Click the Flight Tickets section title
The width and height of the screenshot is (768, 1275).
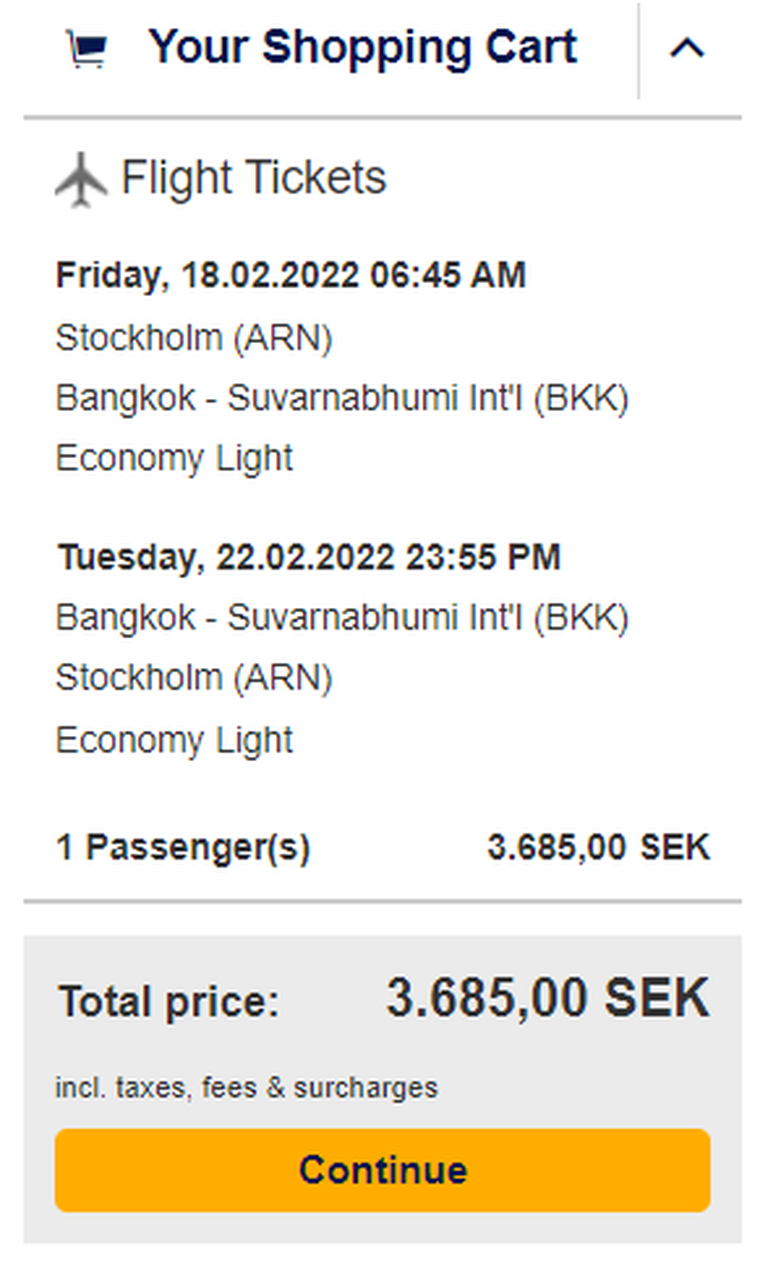click(253, 178)
